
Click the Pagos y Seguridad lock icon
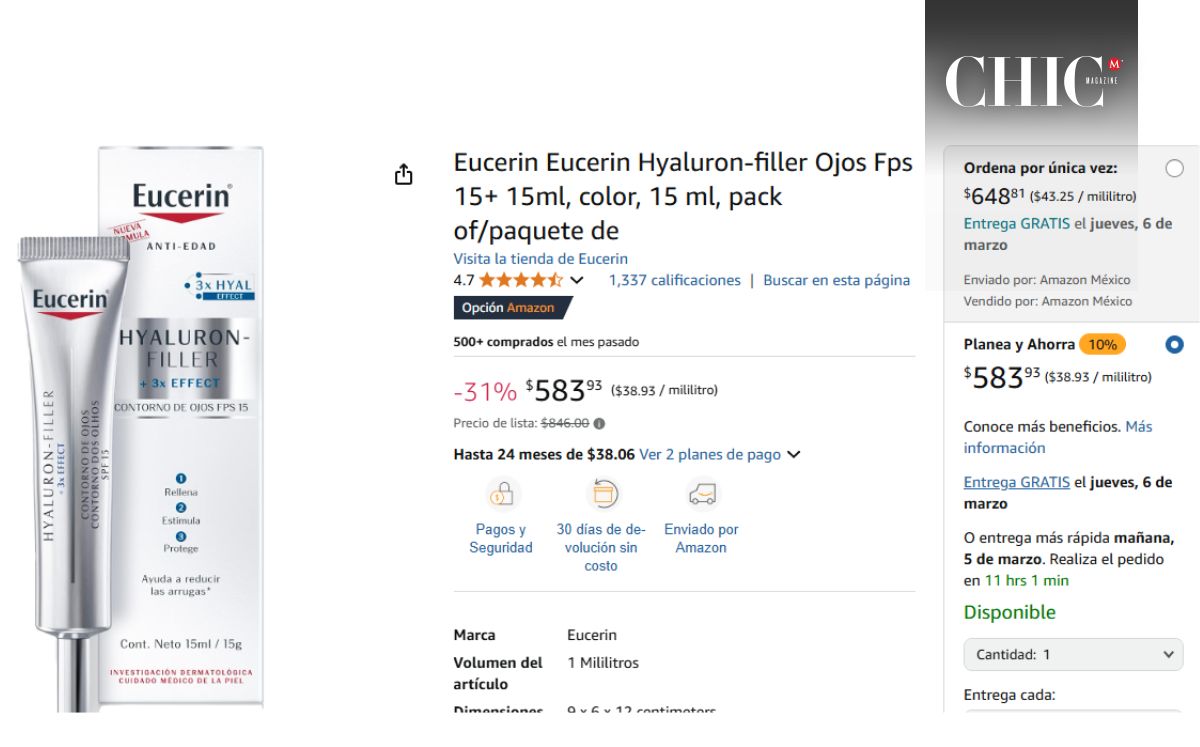point(502,494)
